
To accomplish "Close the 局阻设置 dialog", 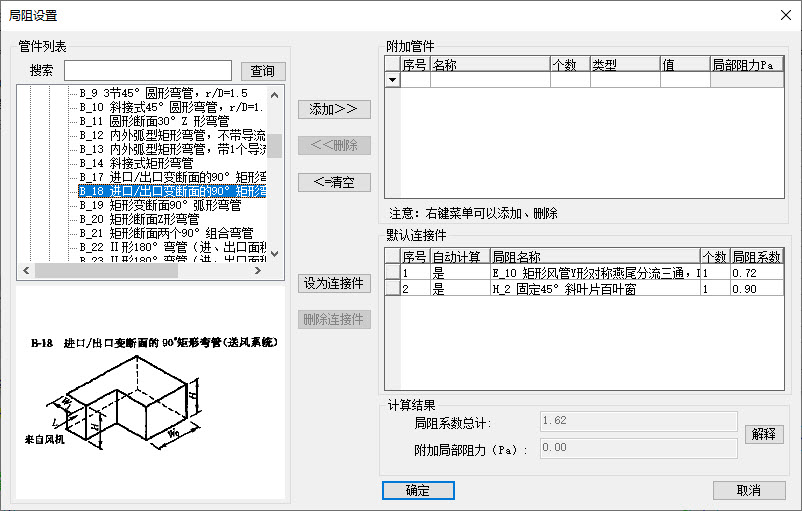I will [x=786, y=15].
